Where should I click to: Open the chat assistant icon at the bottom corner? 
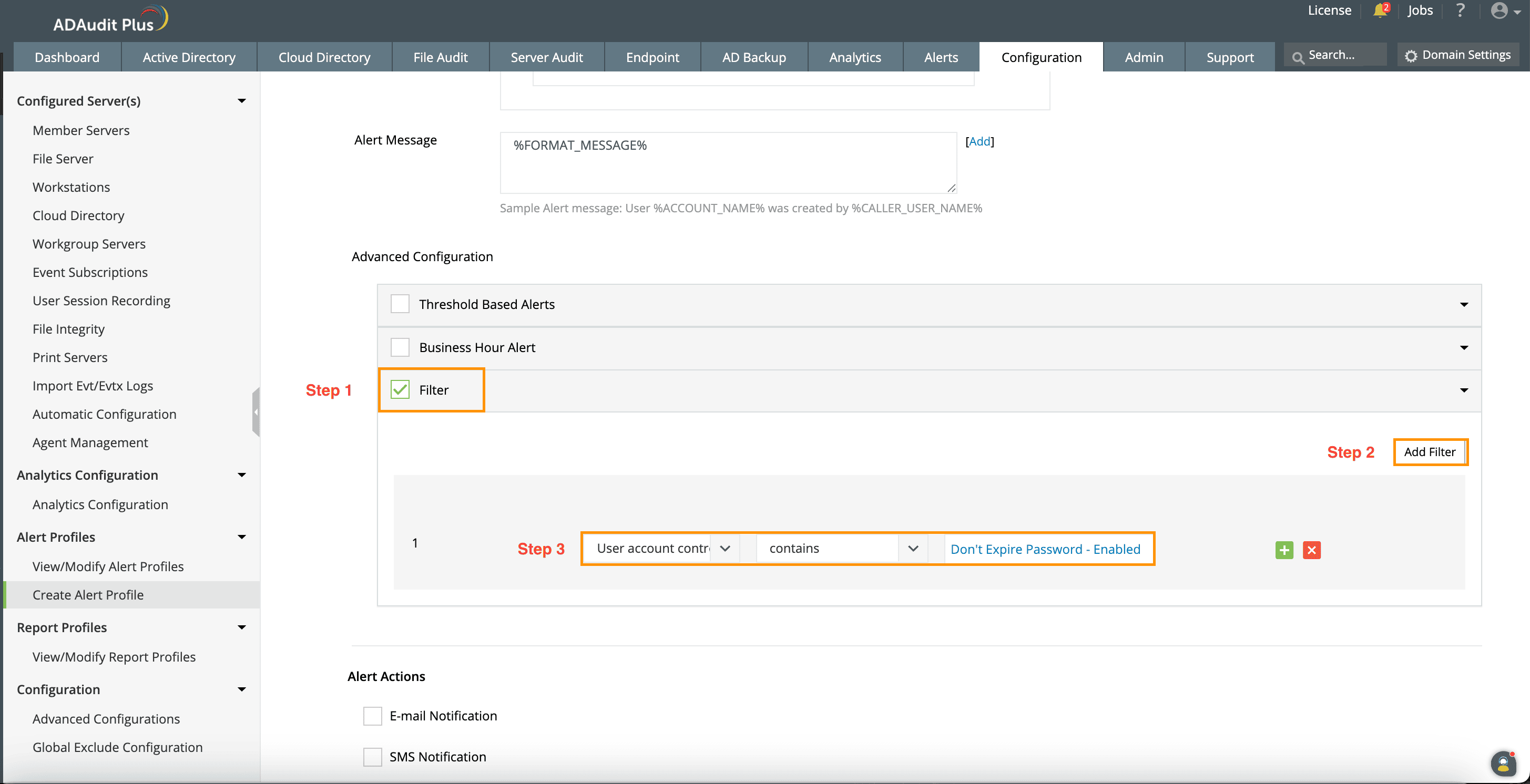point(1503,763)
